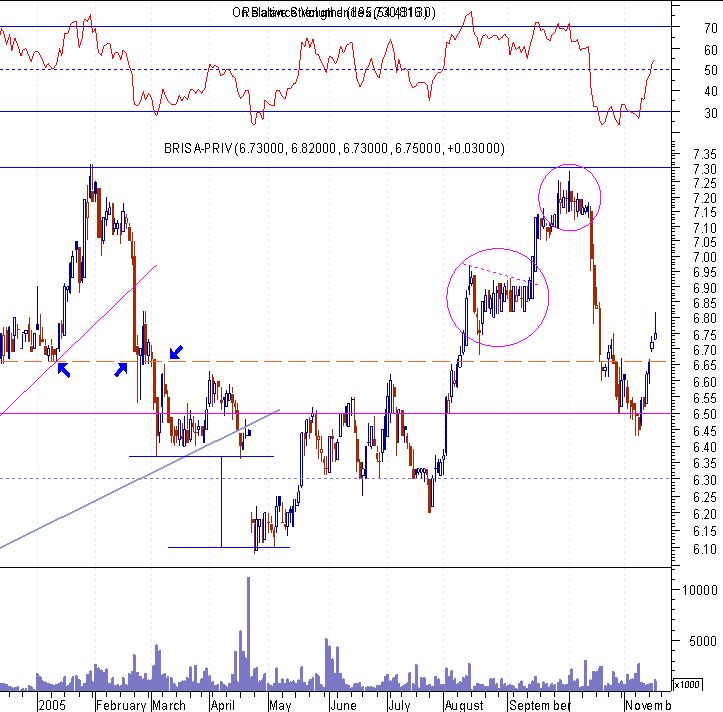Click the 6.85 price axis label

click(705, 303)
